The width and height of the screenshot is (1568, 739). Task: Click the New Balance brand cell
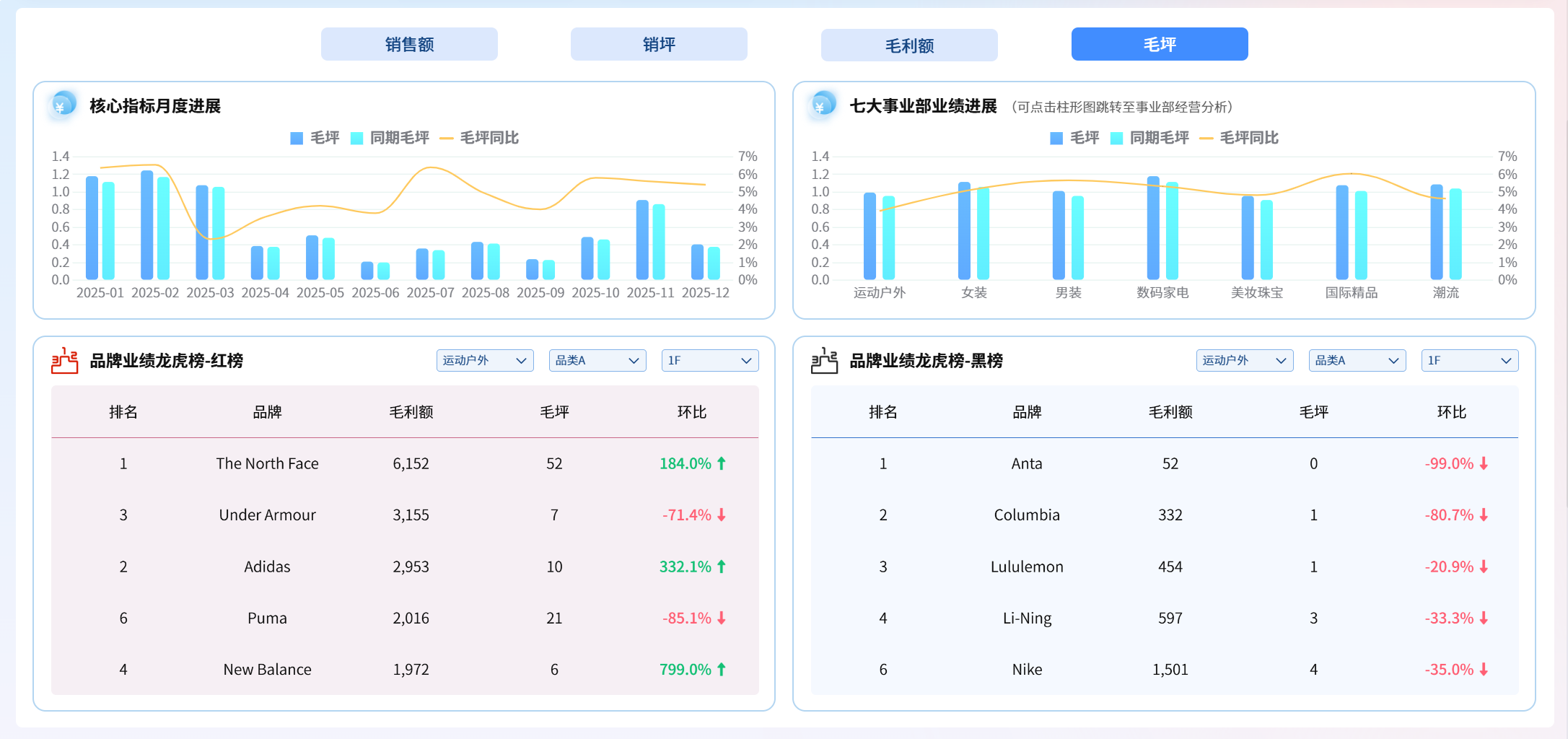click(x=267, y=669)
